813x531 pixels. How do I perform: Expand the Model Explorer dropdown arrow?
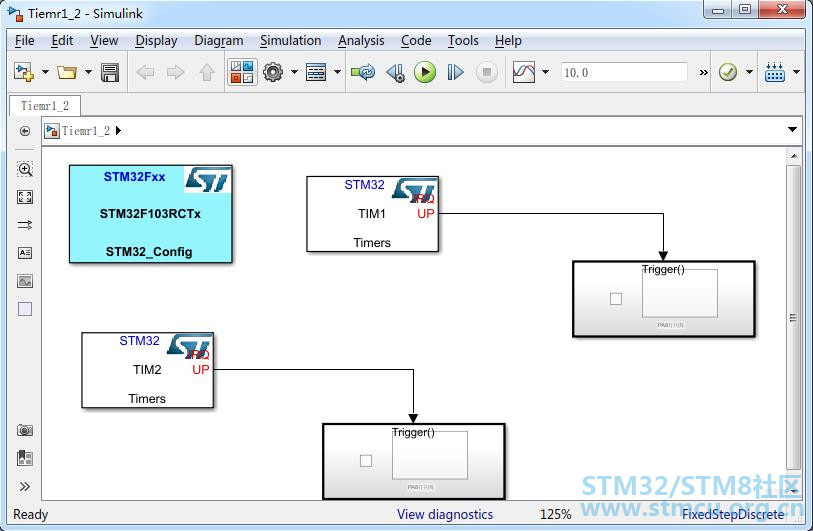[x=337, y=72]
